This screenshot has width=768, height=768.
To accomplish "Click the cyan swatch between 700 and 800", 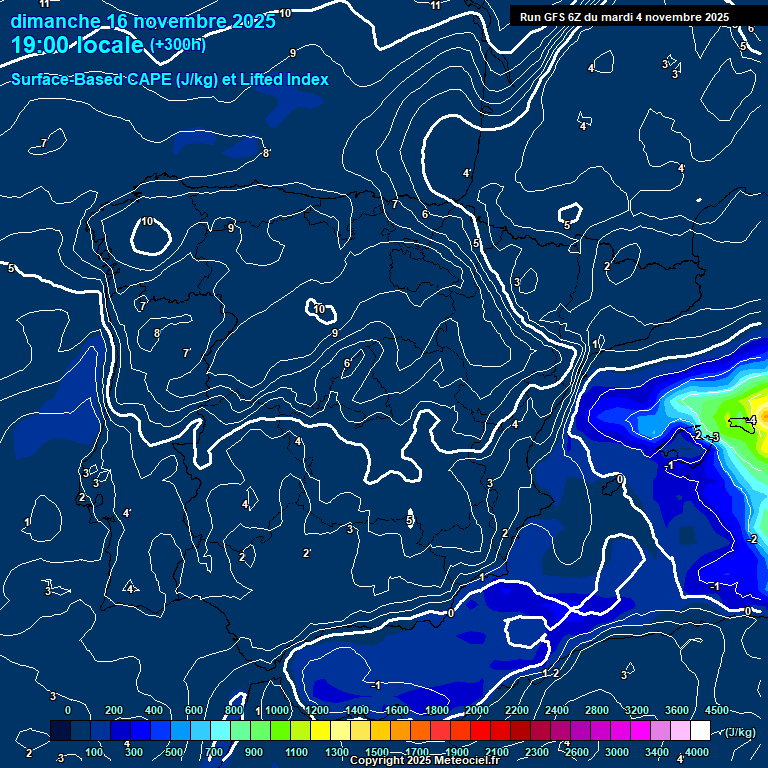I will tap(220, 730).
